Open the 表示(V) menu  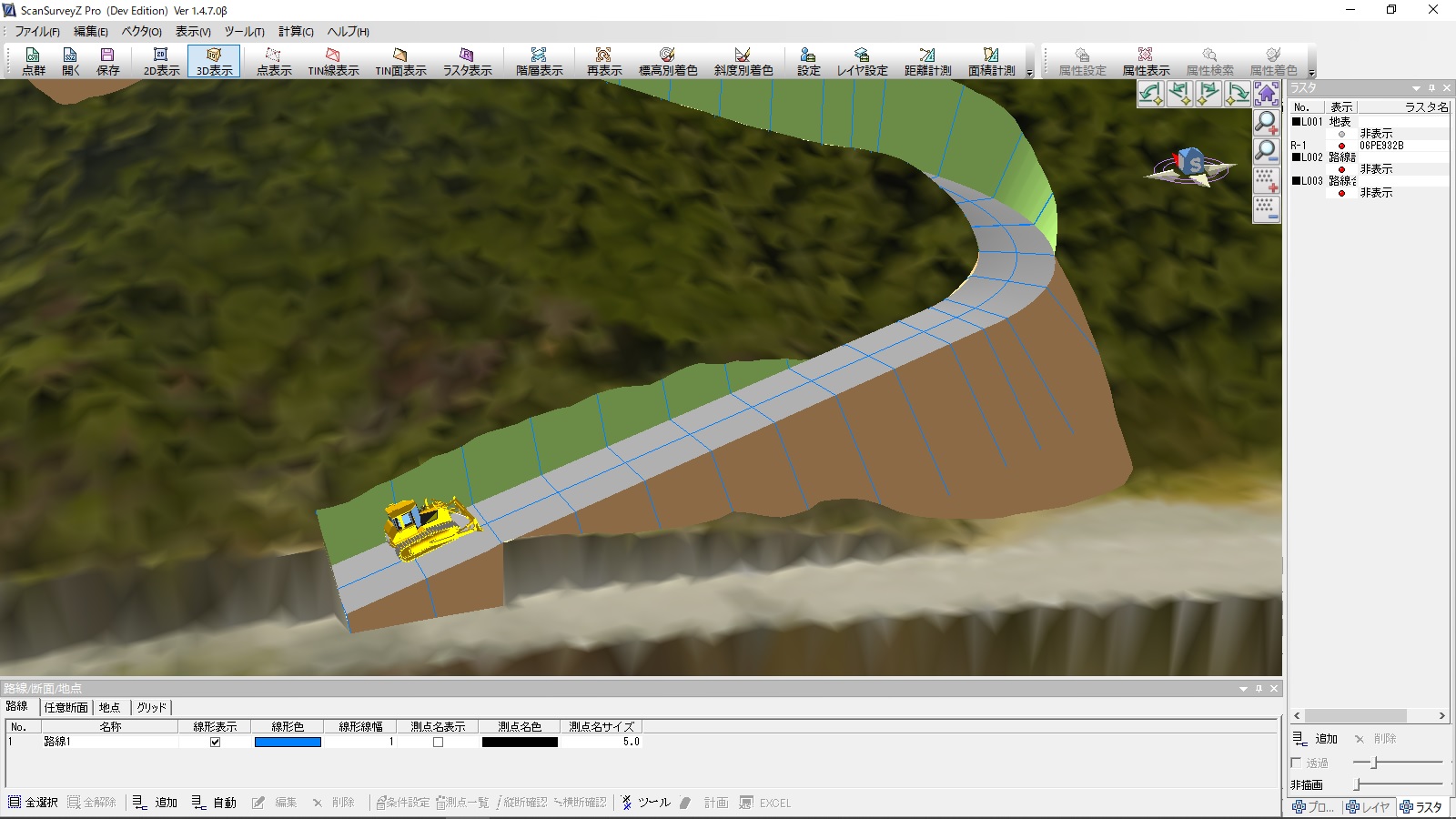click(193, 31)
